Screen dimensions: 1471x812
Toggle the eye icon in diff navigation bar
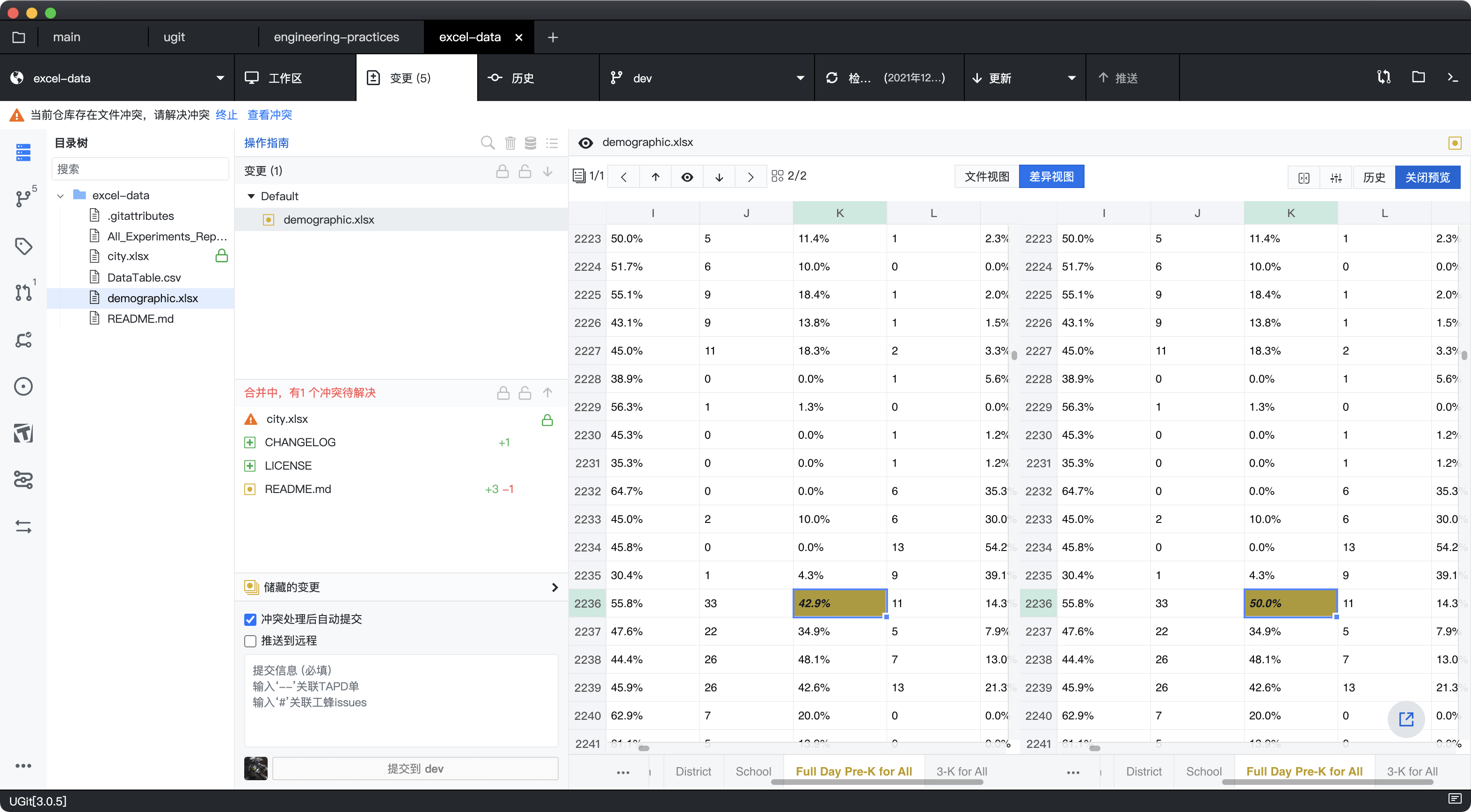point(687,176)
